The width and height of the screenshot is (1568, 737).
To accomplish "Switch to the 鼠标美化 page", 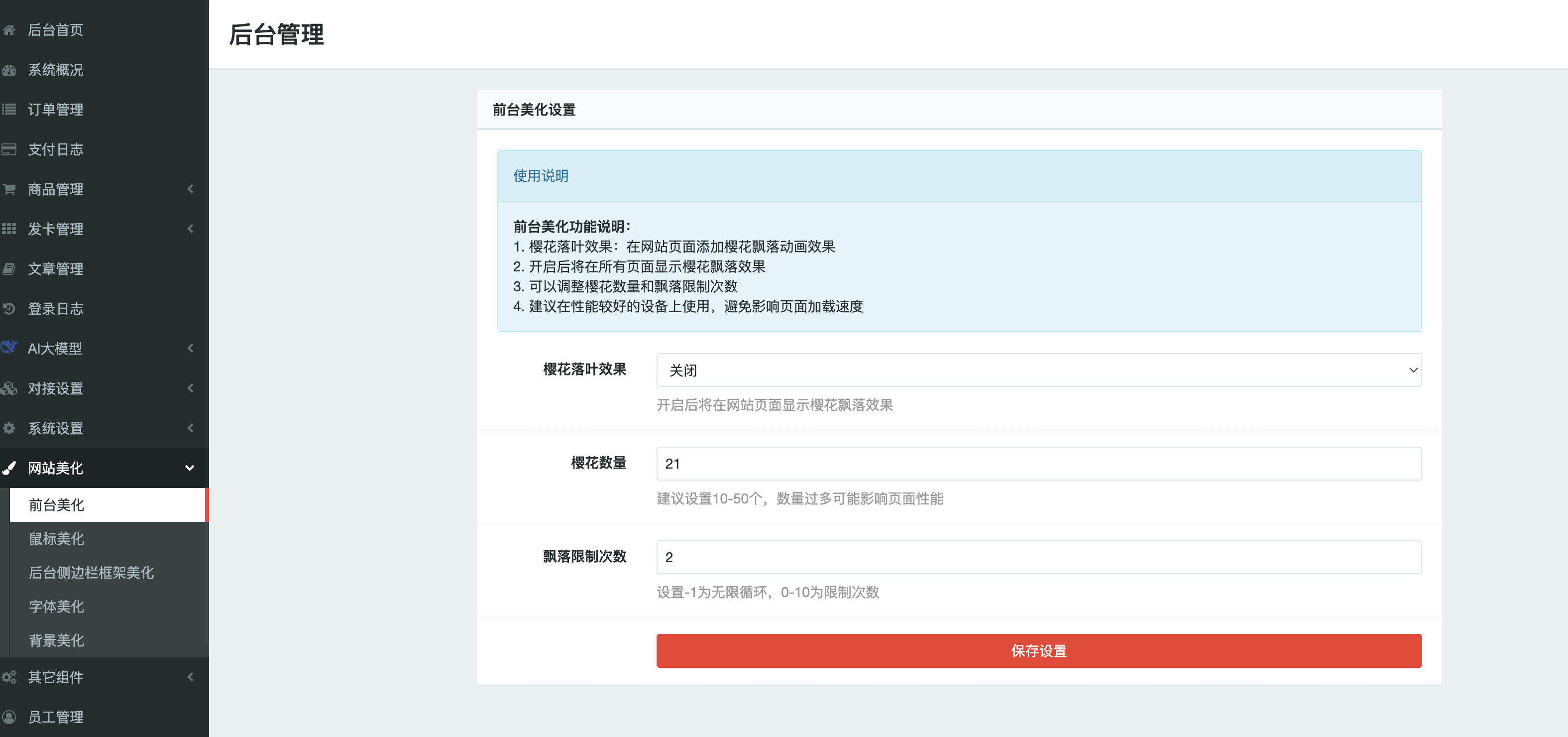I will point(56,539).
